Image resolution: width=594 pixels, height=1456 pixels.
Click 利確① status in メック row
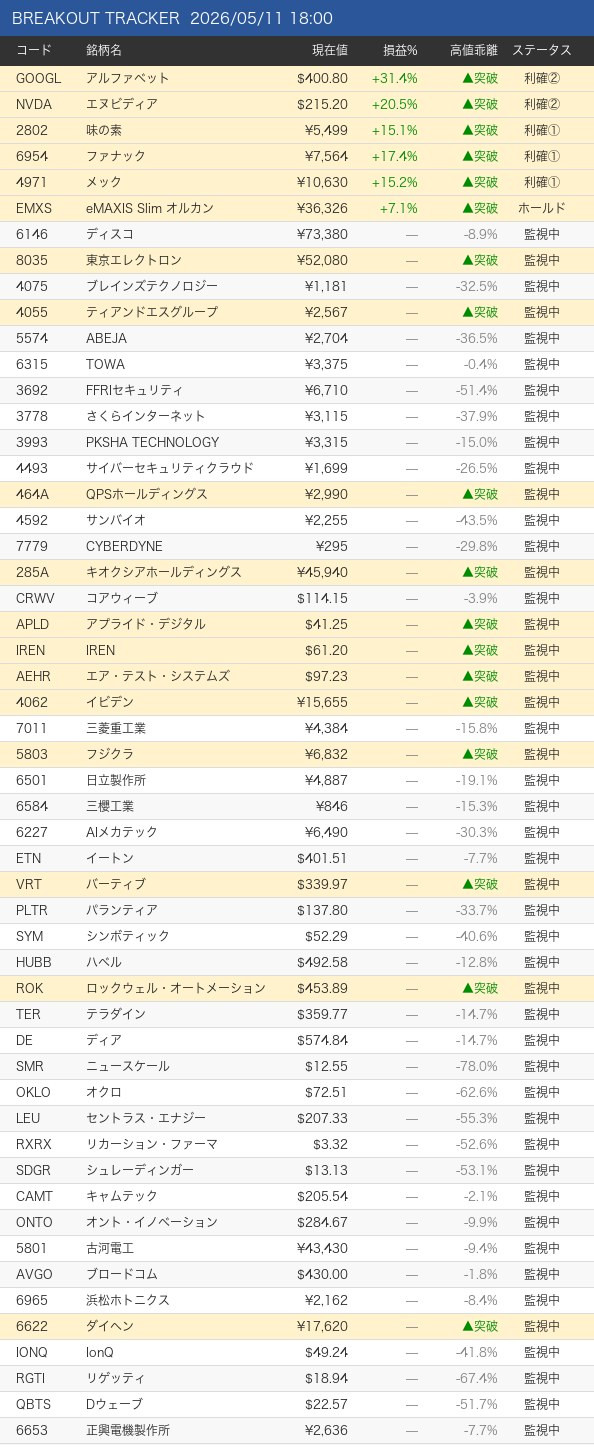pyautogui.click(x=542, y=182)
